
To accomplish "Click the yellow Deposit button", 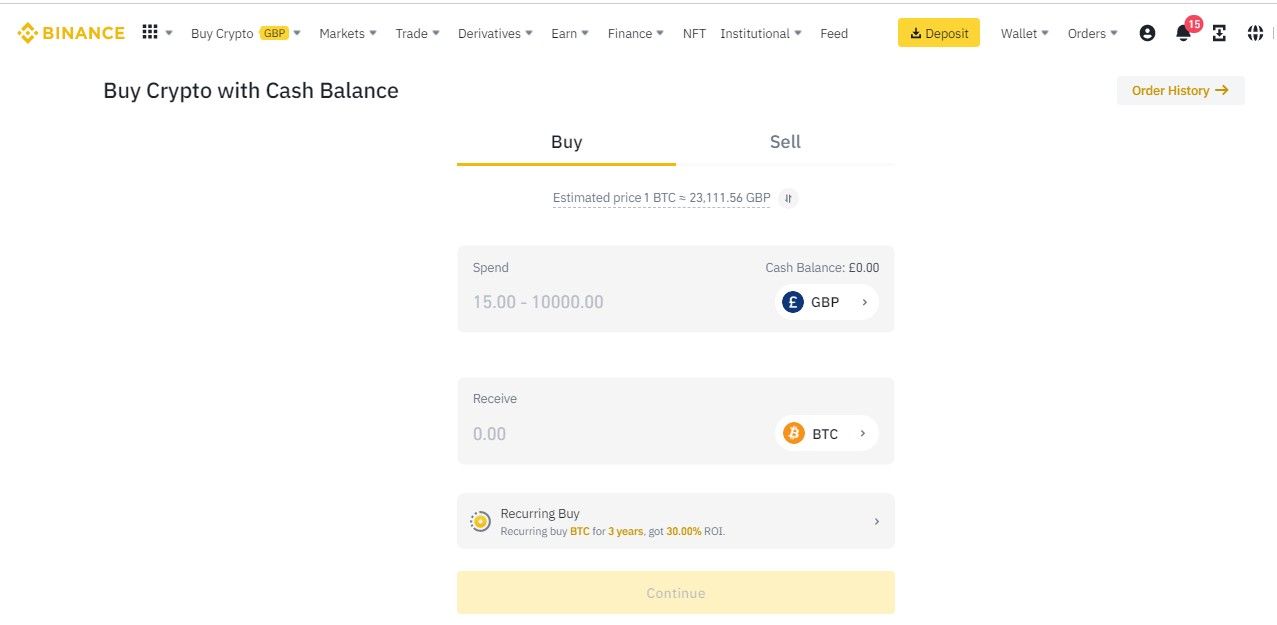I will (x=939, y=33).
